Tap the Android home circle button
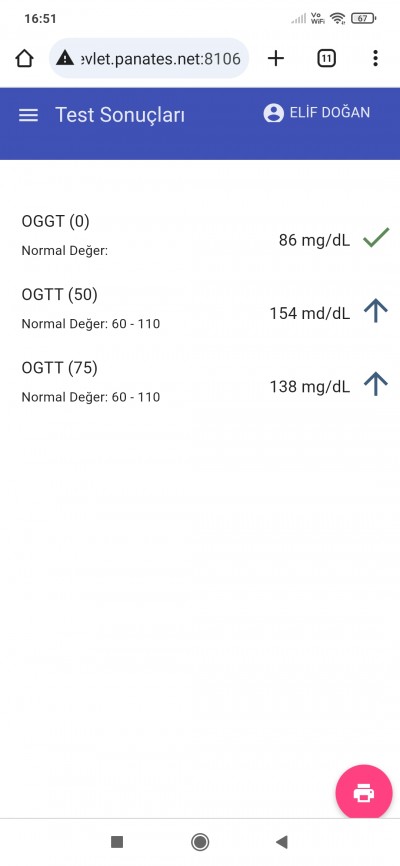 click(199, 842)
